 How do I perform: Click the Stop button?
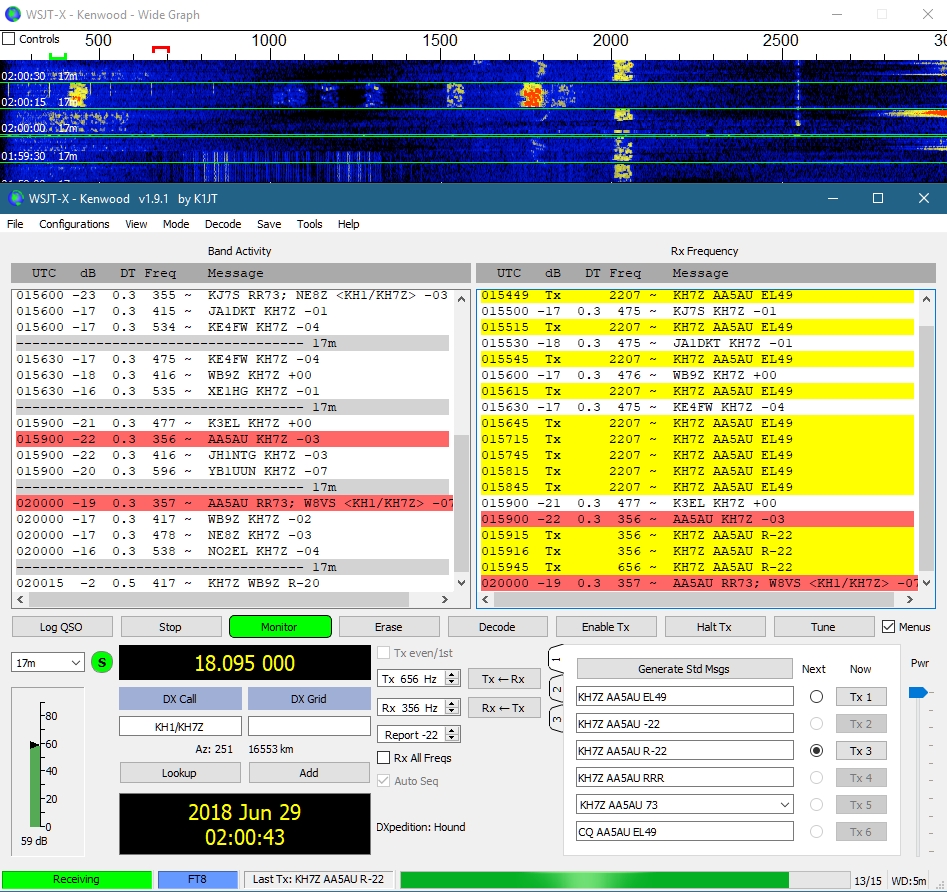(x=170, y=627)
